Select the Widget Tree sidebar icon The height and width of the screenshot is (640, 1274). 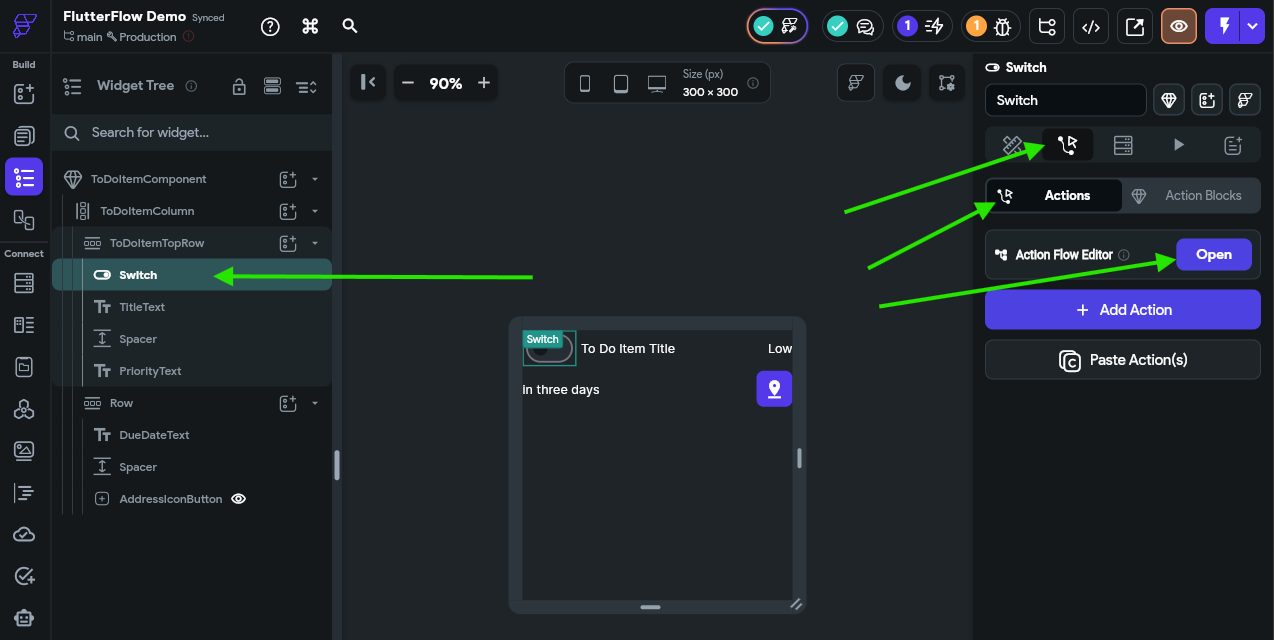coord(24,177)
